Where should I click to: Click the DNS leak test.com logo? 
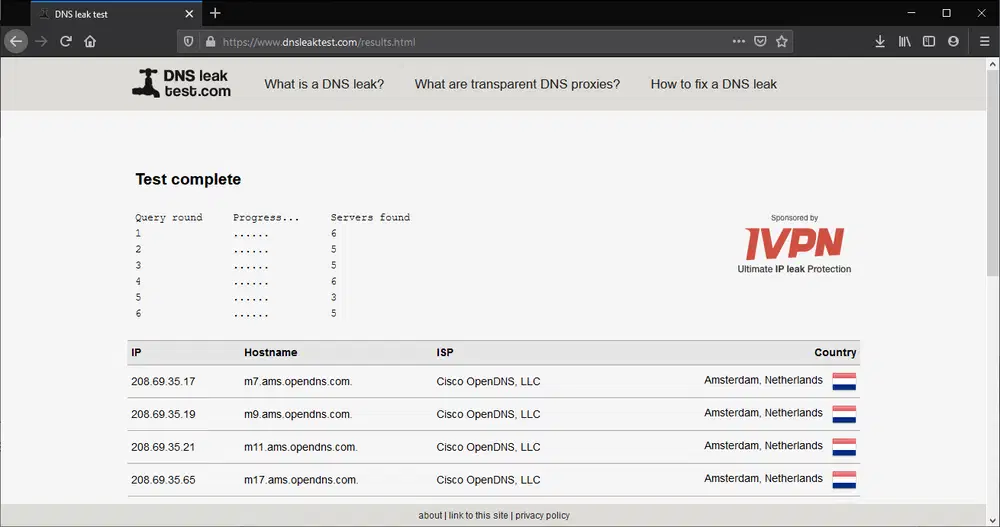point(182,84)
